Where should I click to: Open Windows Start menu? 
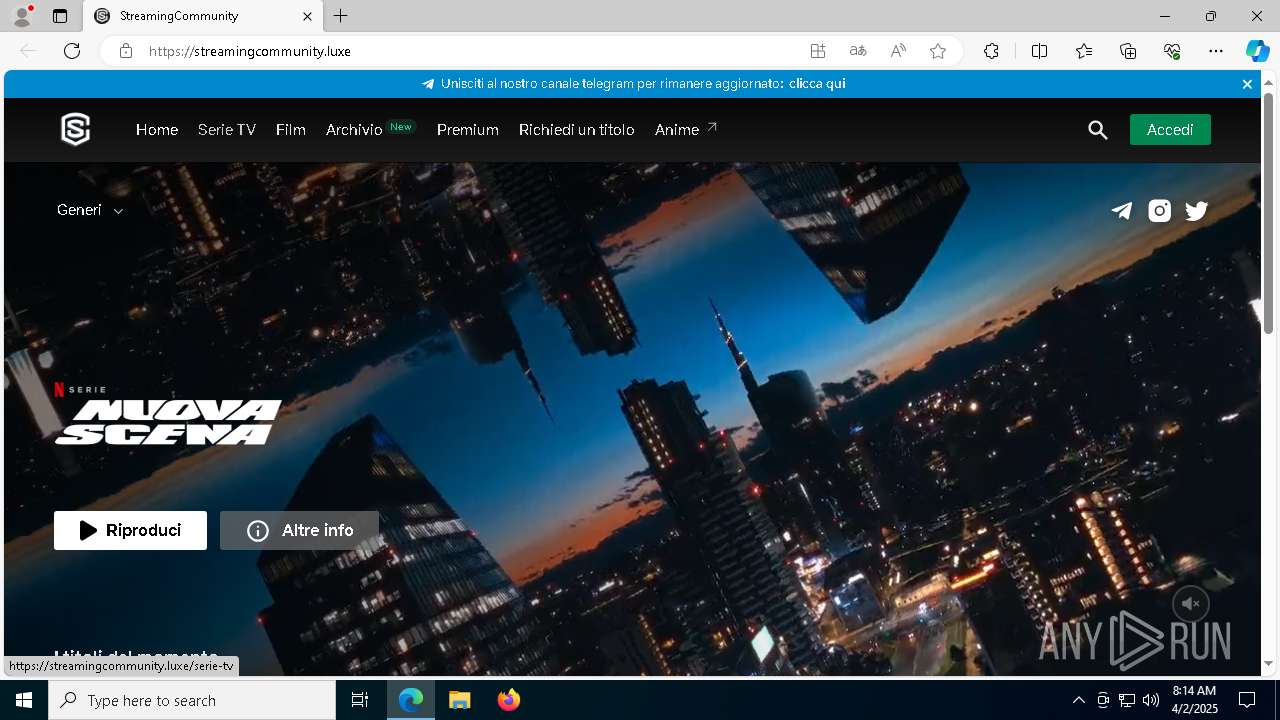[24, 700]
